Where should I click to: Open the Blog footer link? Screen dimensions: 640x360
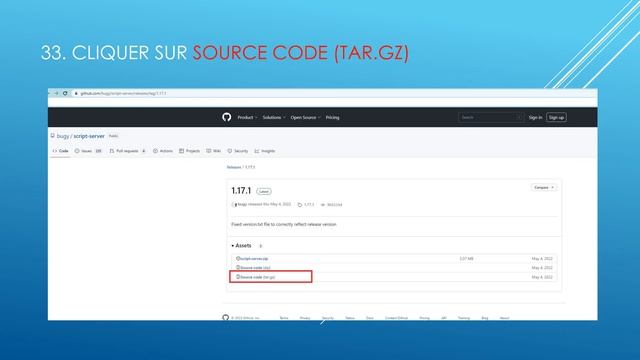(x=484, y=318)
